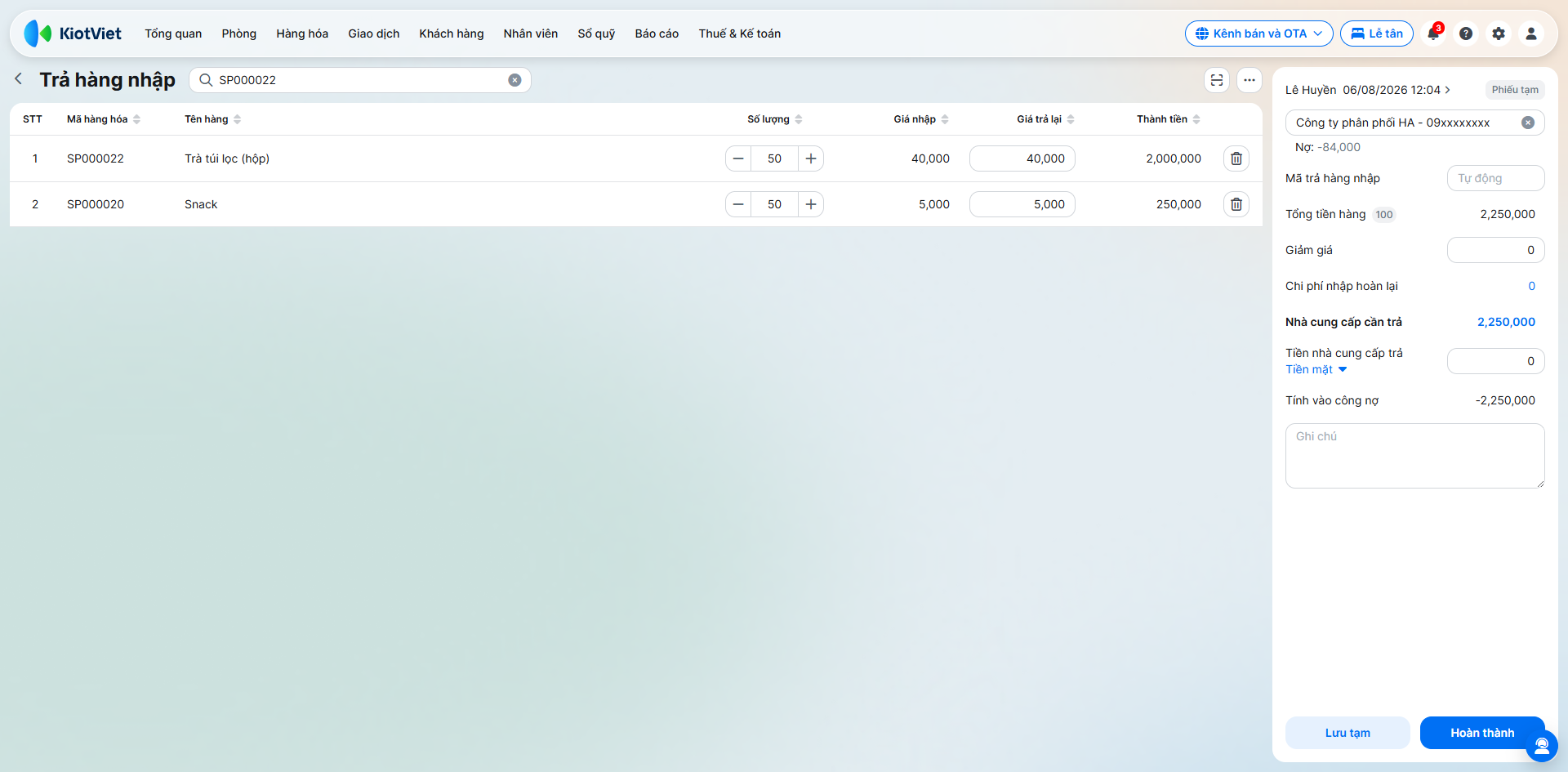Sort by Mã hàng hóa column
1568x772 pixels.
[x=104, y=119]
